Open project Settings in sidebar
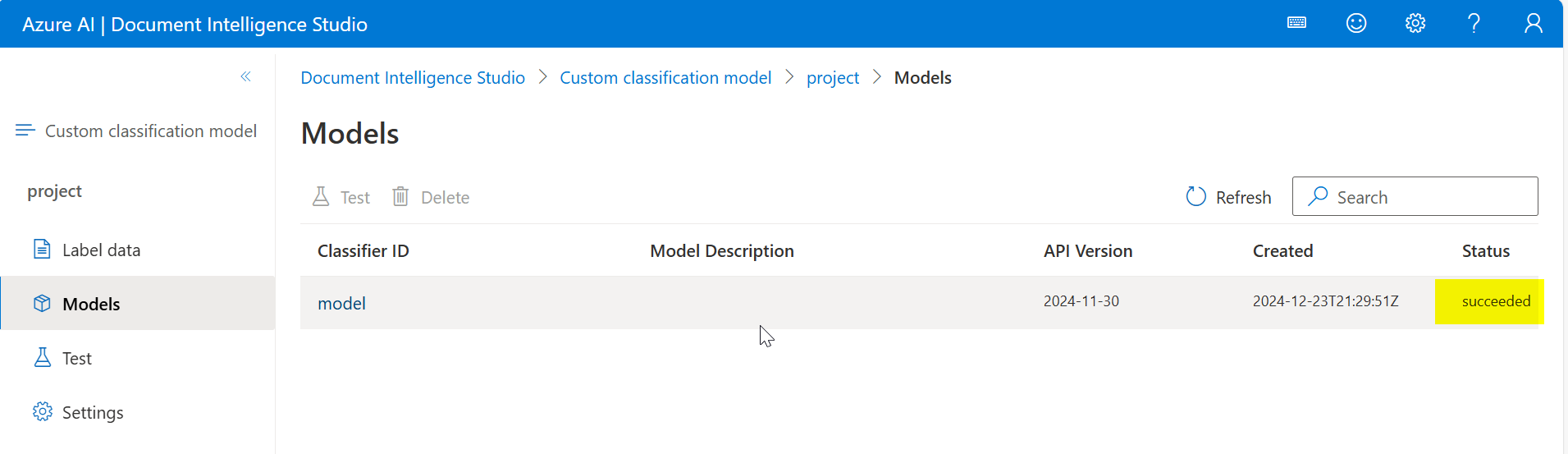The image size is (1568, 454). [x=138, y=412]
